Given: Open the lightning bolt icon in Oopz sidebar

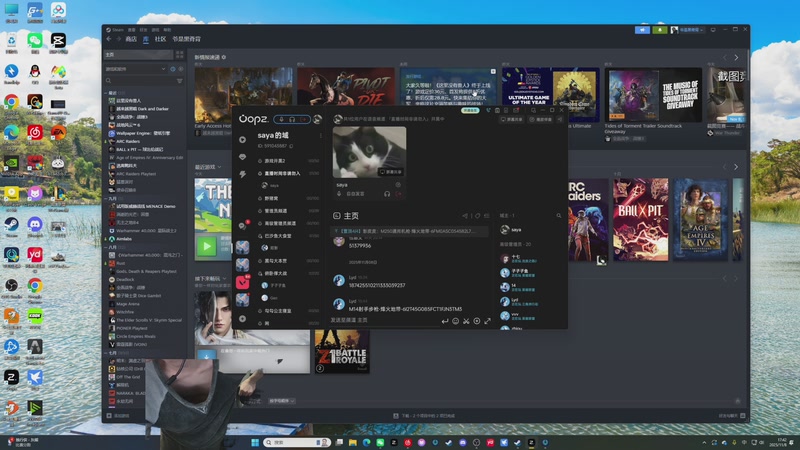Looking at the screenshot, I should click(242, 174).
